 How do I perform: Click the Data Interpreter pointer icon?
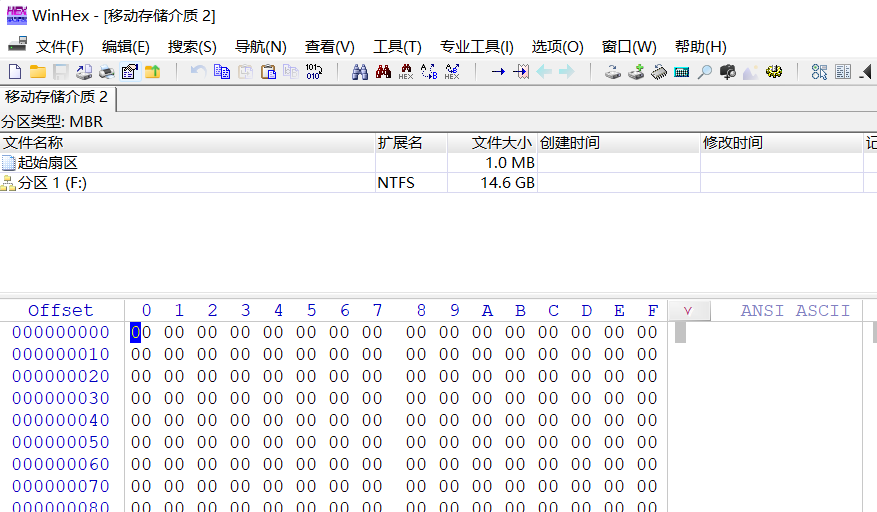(x=819, y=72)
